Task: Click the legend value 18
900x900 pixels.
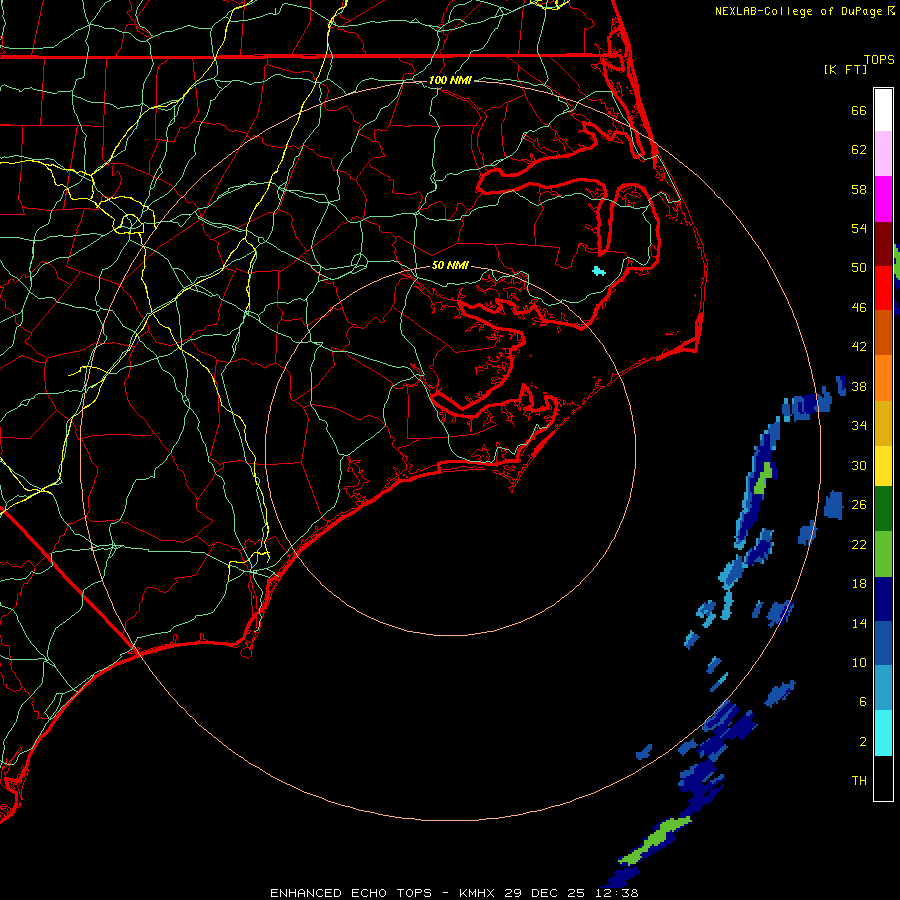Action: [x=859, y=584]
